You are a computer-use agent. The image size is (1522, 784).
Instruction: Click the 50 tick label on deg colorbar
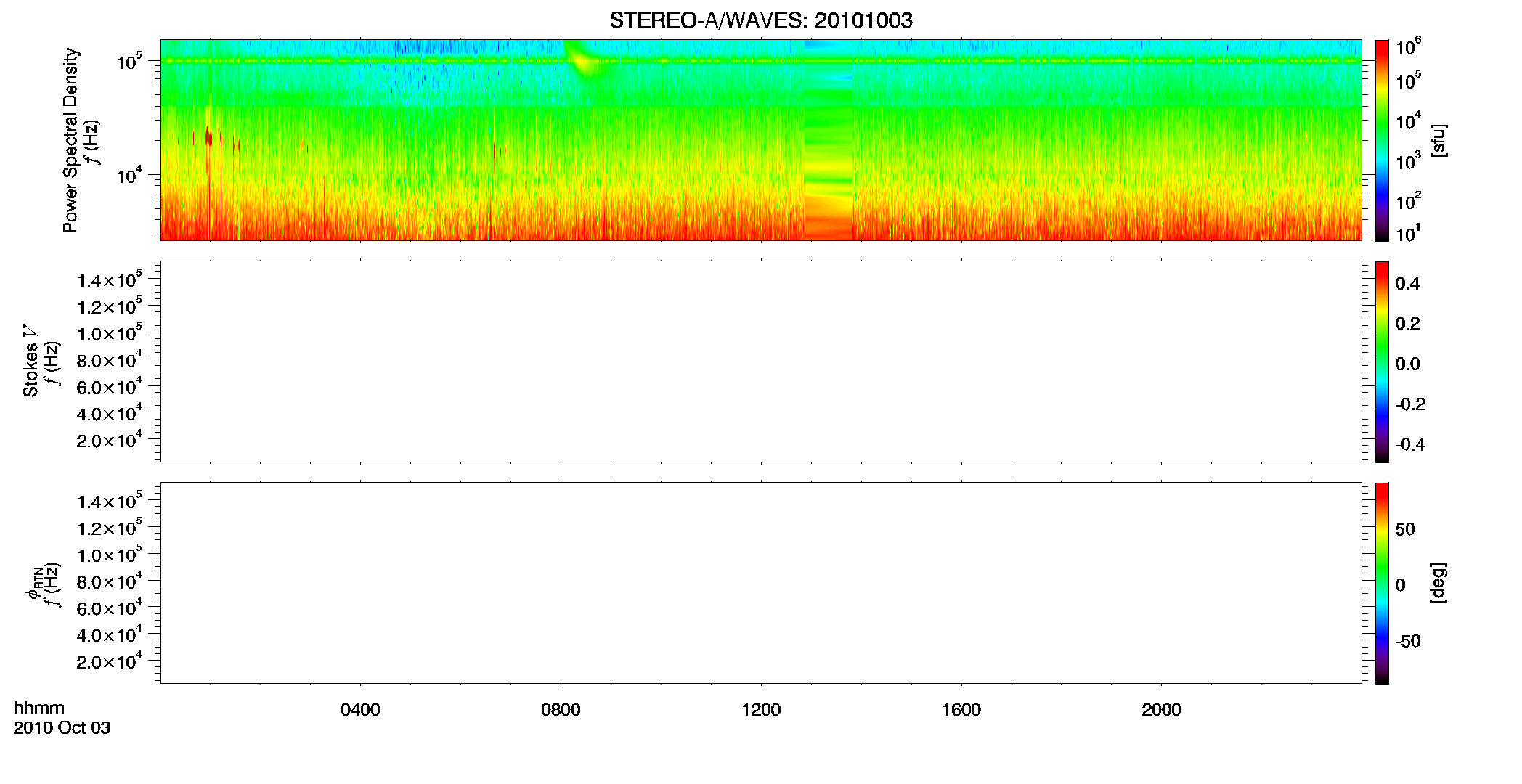tap(1405, 529)
